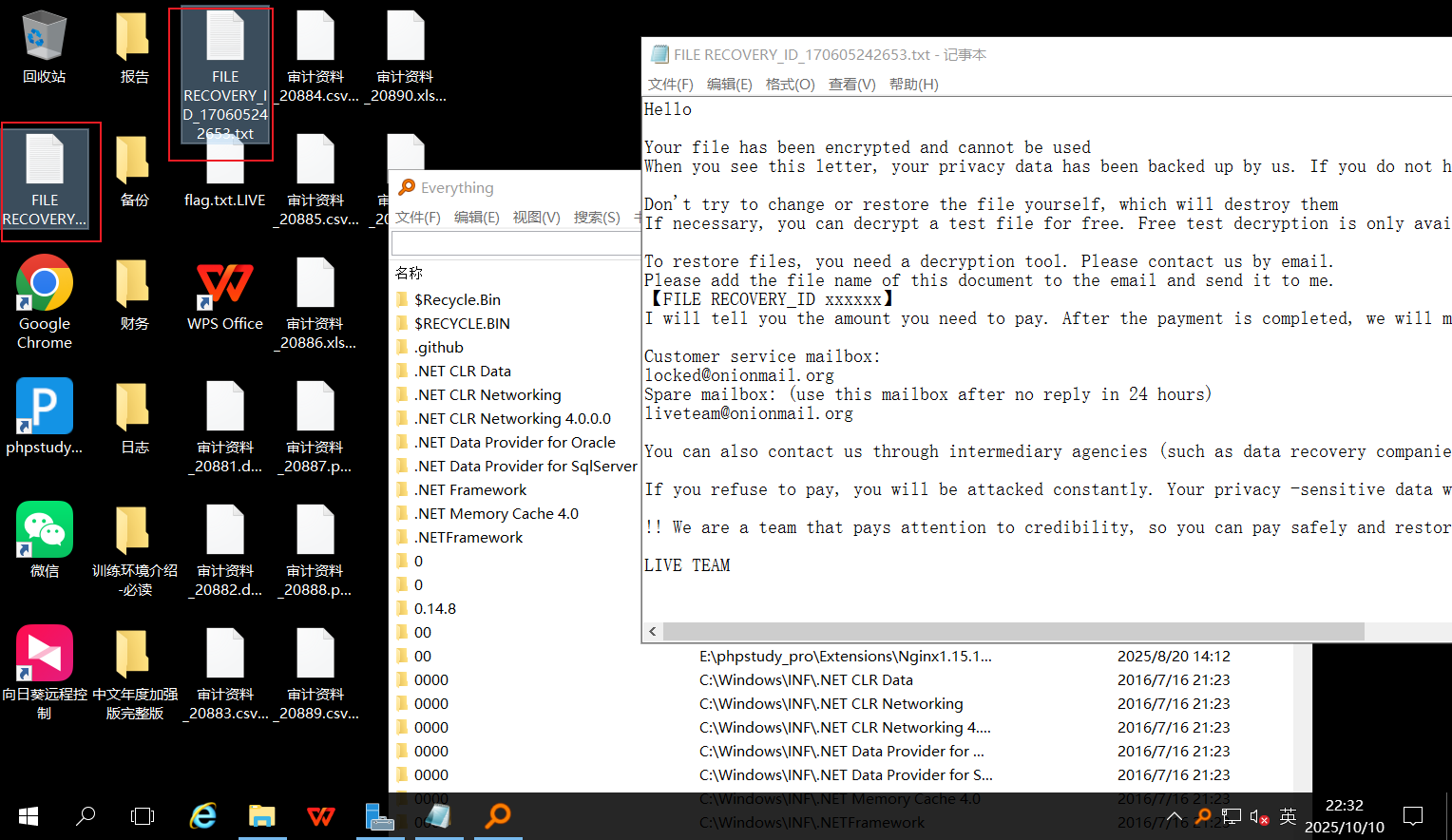The width and height of the screenshot is (1452, 840).
Task: Select .NET Framework result row
Action: [x=470, y=489]
